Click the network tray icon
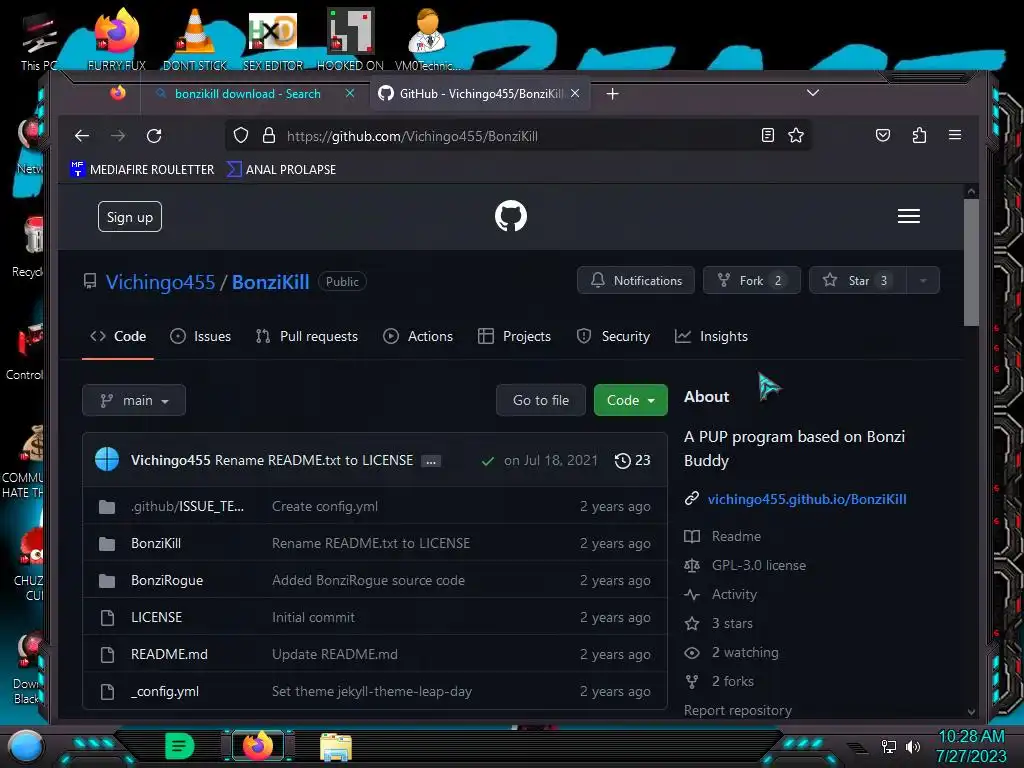 889,746
